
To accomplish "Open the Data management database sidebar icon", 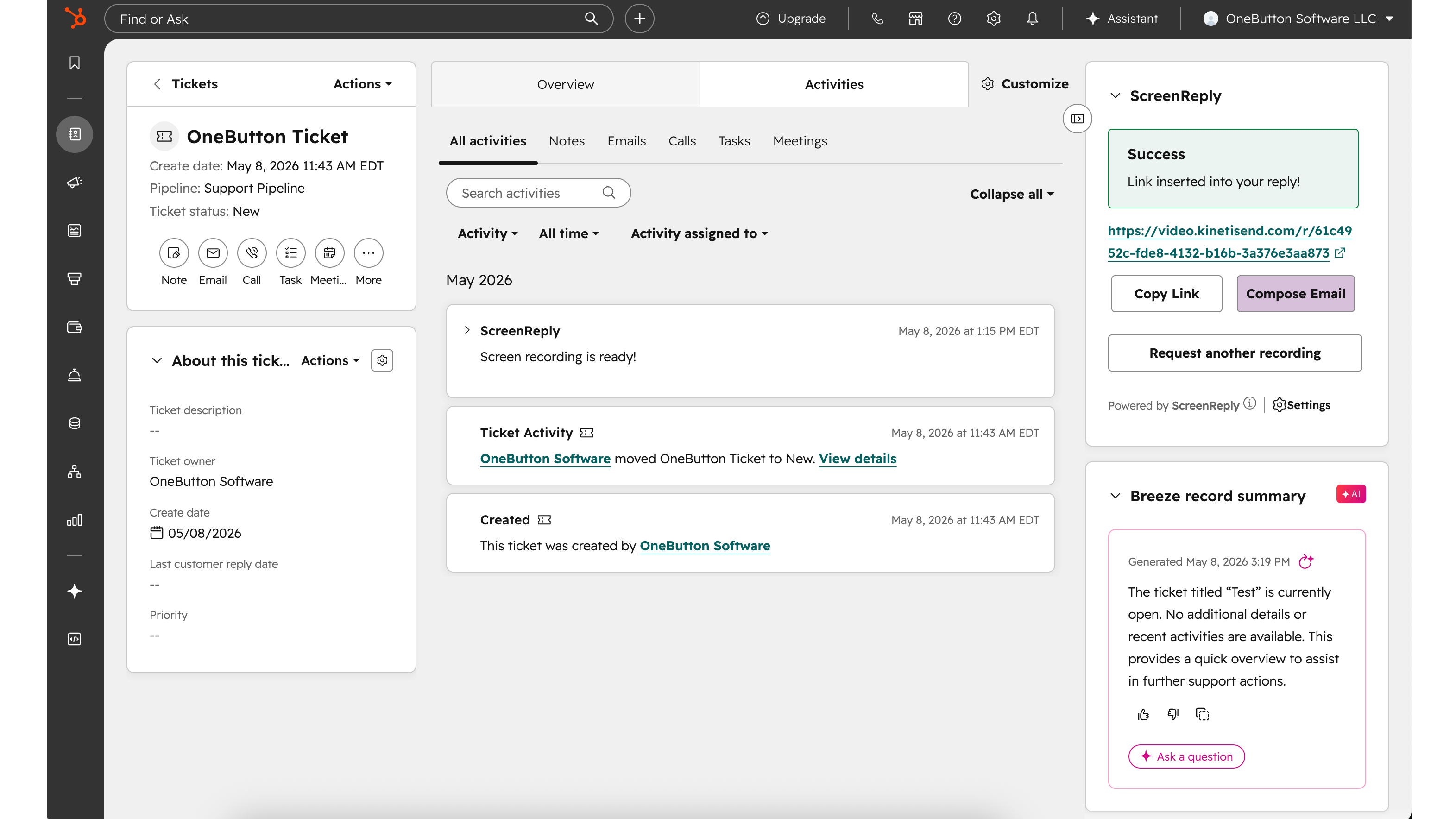I will [x=74, y=423].
